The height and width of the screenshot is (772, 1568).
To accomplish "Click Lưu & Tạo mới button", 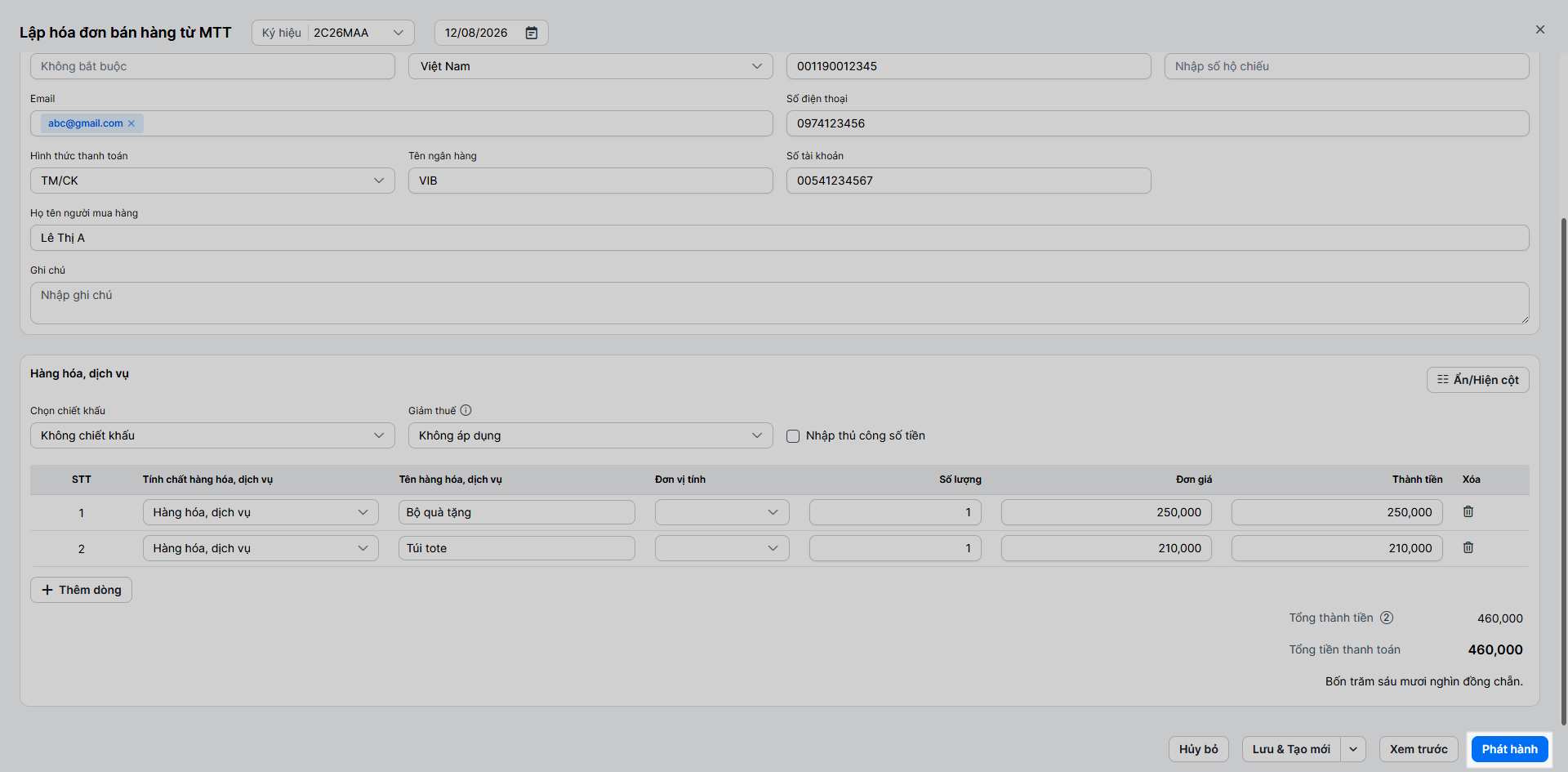I will click(1291, 749).
